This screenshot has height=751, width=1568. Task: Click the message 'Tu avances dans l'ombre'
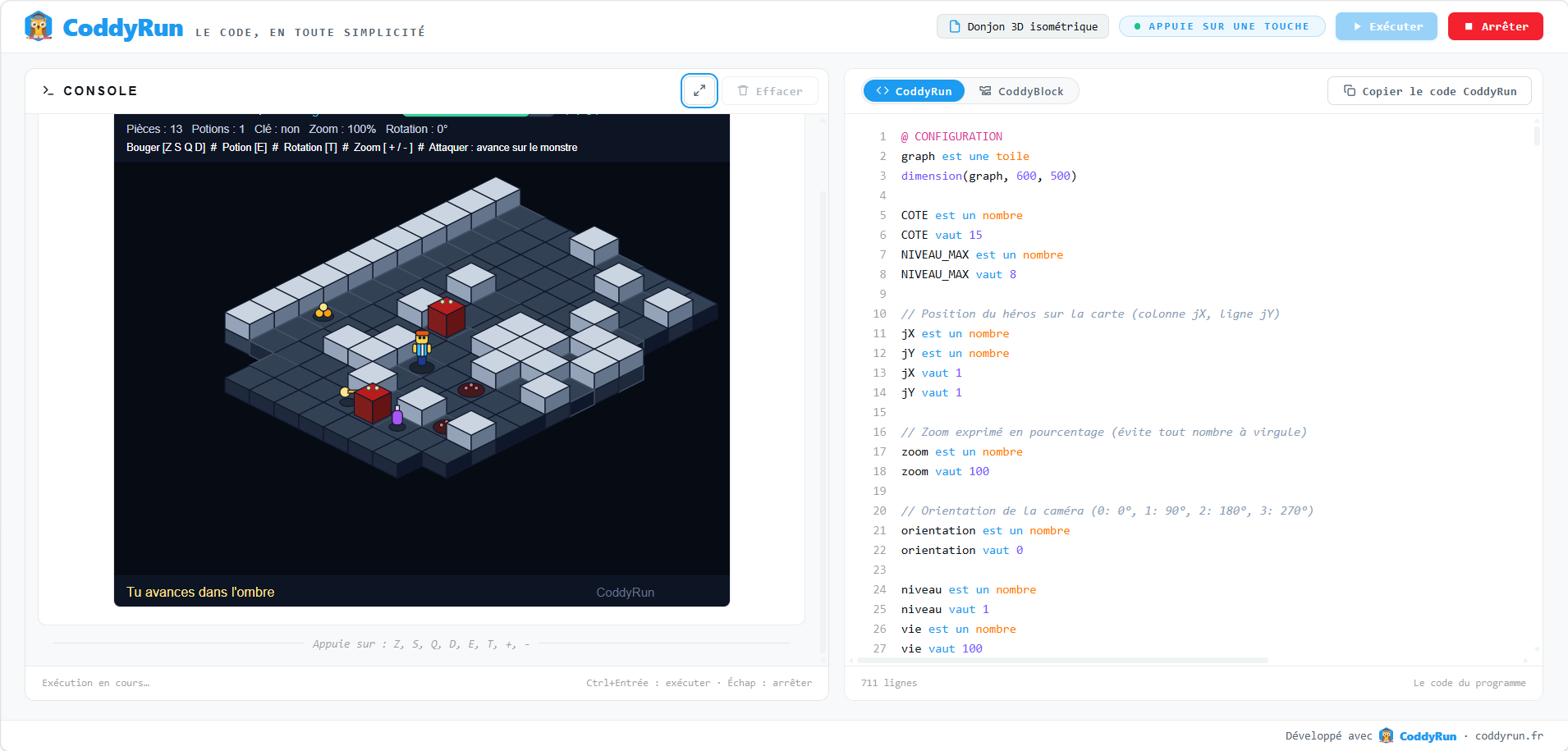click(200, 592)
